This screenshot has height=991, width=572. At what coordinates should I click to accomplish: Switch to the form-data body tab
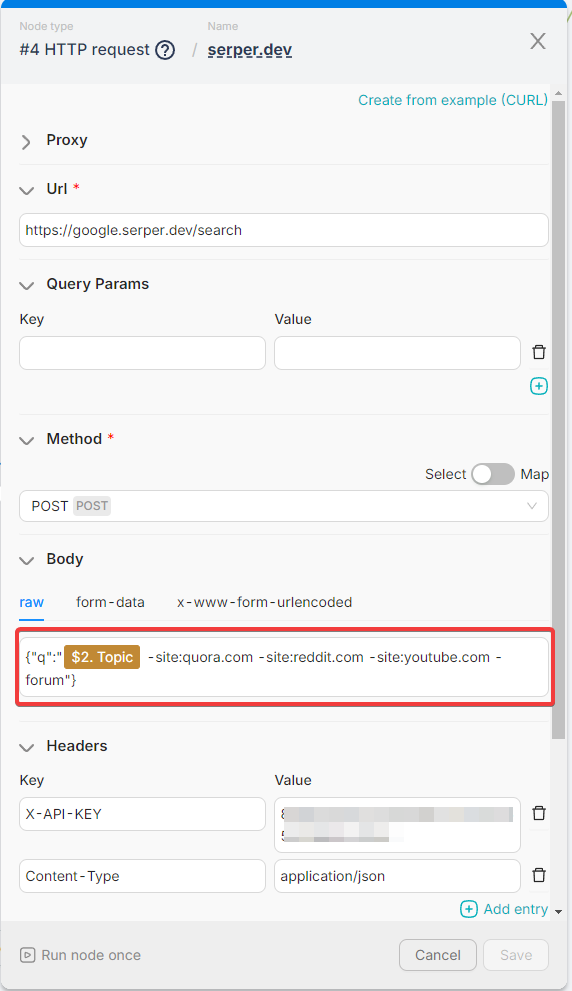tap(110, 602)
